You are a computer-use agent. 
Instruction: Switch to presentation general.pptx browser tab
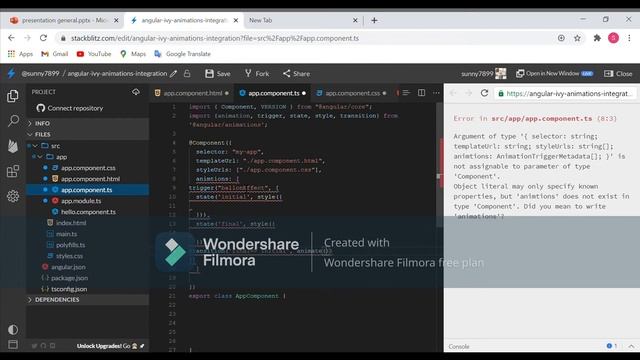coord(64,20)
